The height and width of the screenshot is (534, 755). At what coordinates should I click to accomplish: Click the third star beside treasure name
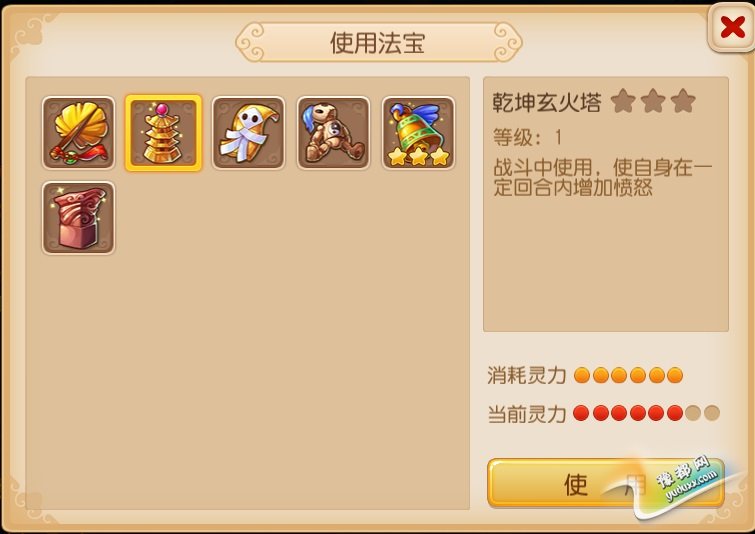683,101
